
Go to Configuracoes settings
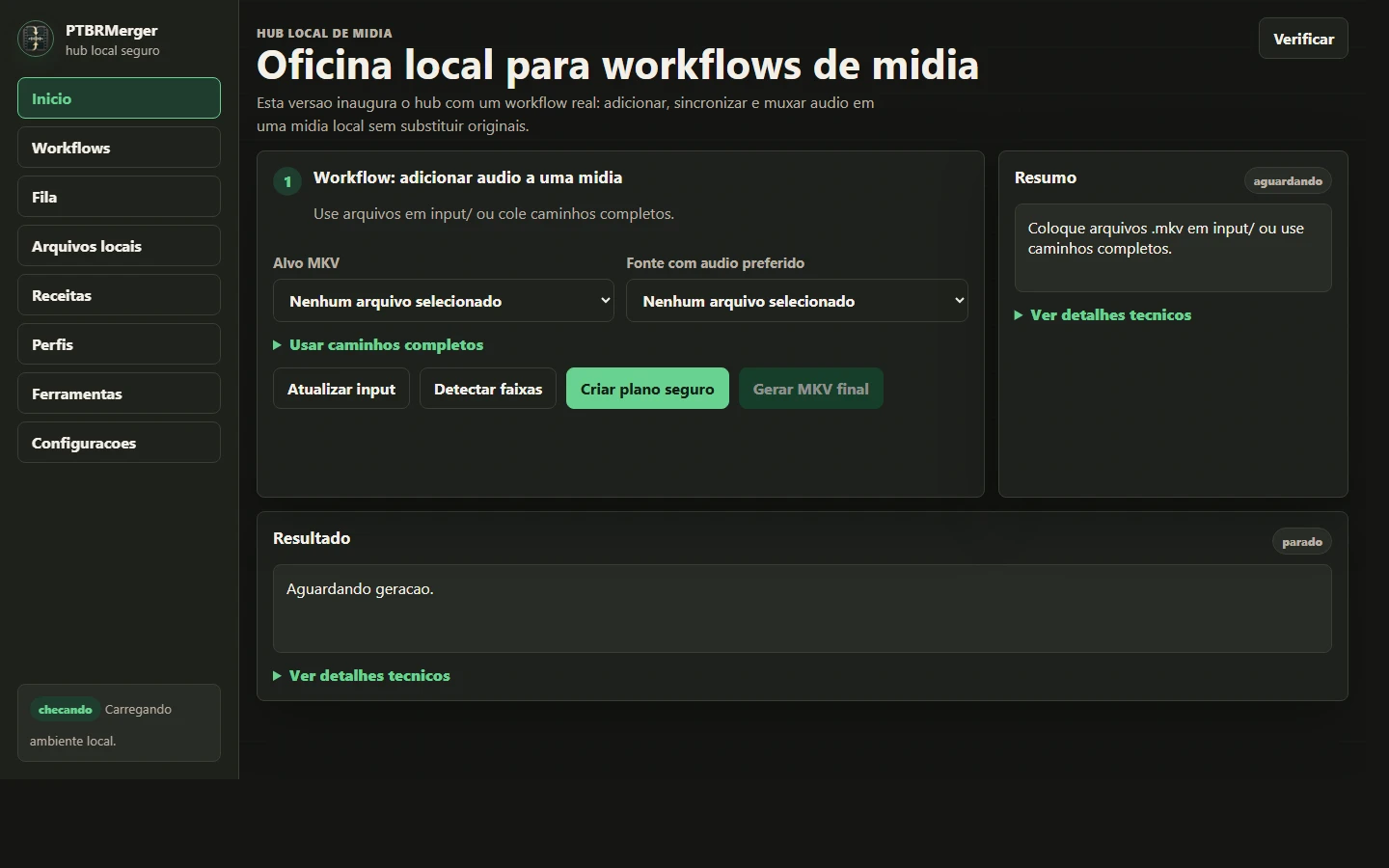tap(119, 443)
